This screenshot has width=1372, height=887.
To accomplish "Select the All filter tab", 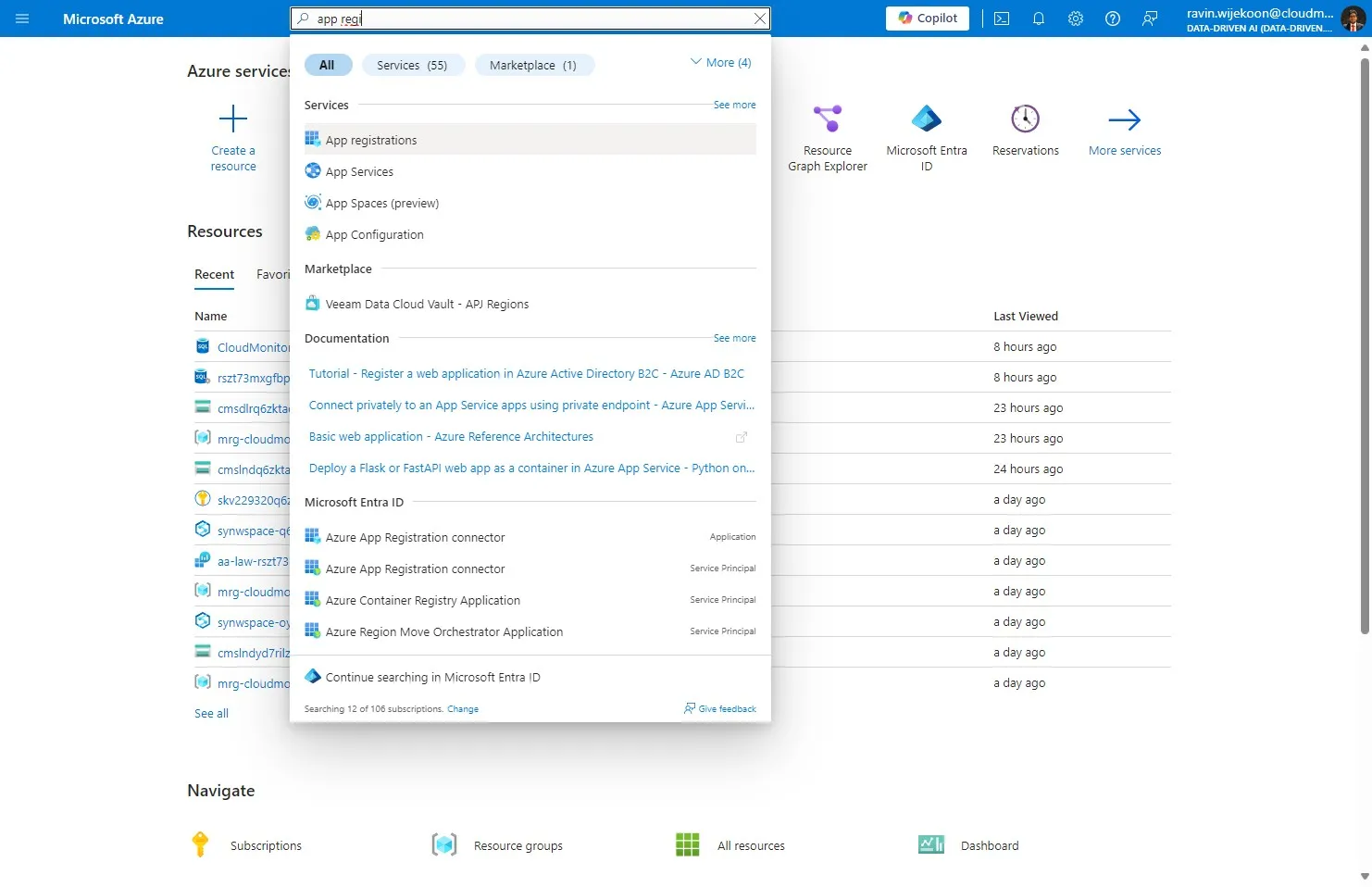I will 327,65.
